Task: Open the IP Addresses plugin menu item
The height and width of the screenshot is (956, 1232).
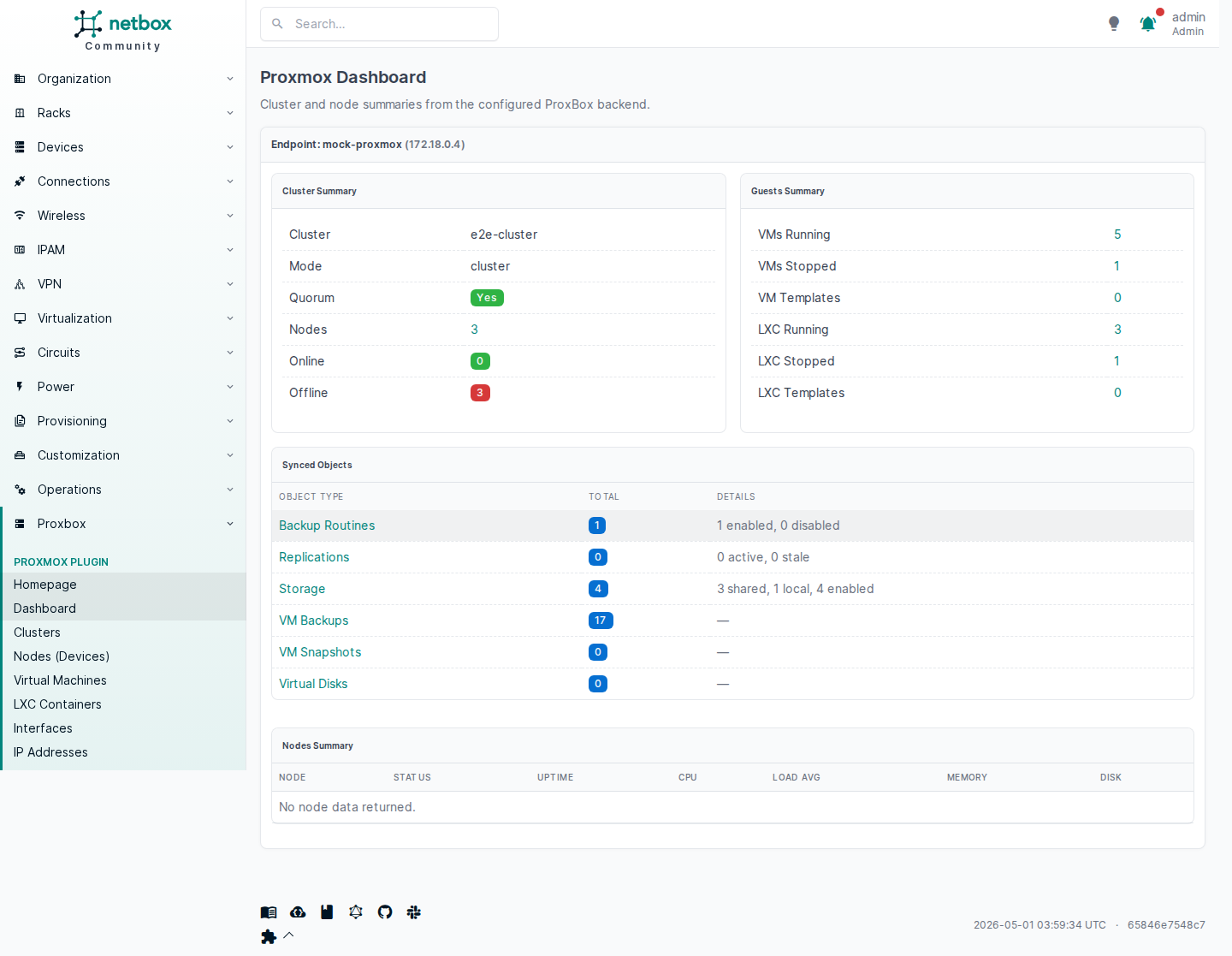Action: pos(124,752)
